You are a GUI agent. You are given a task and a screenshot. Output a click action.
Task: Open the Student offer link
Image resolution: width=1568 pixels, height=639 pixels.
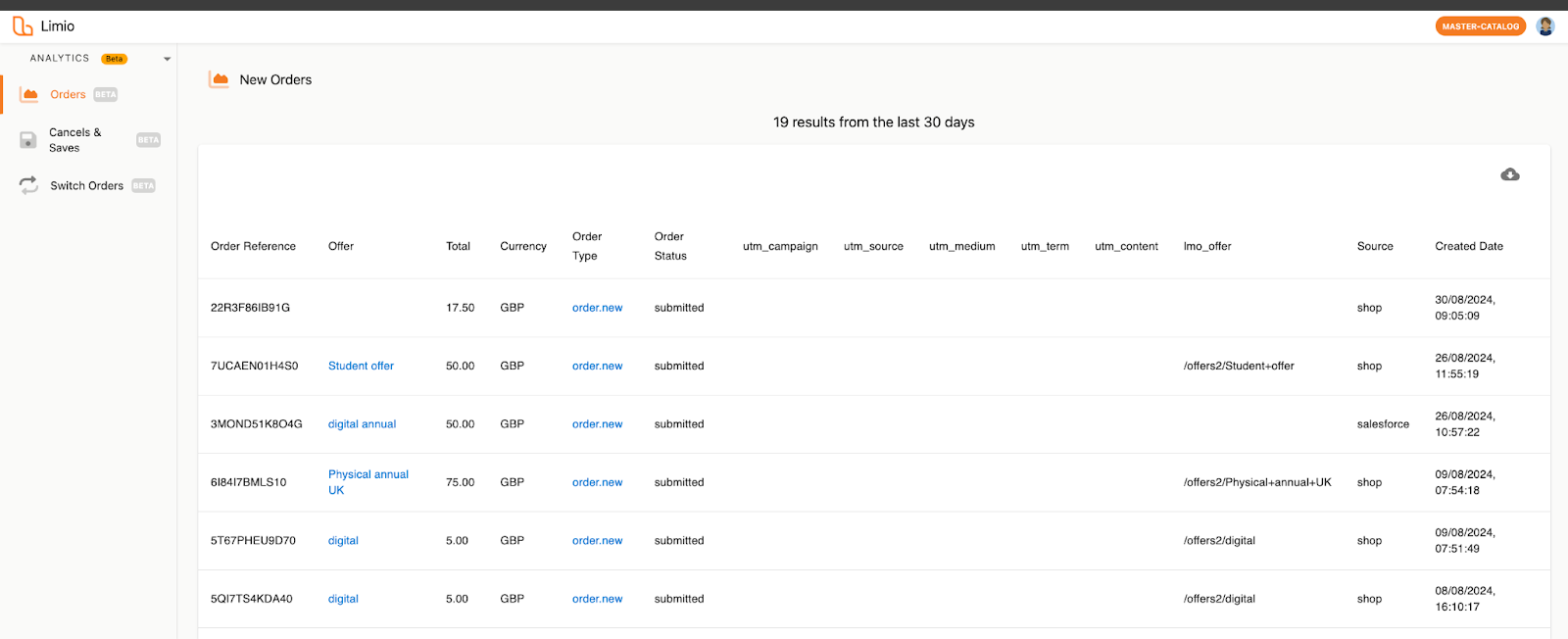pyautogui.click(x=361, y=366)
